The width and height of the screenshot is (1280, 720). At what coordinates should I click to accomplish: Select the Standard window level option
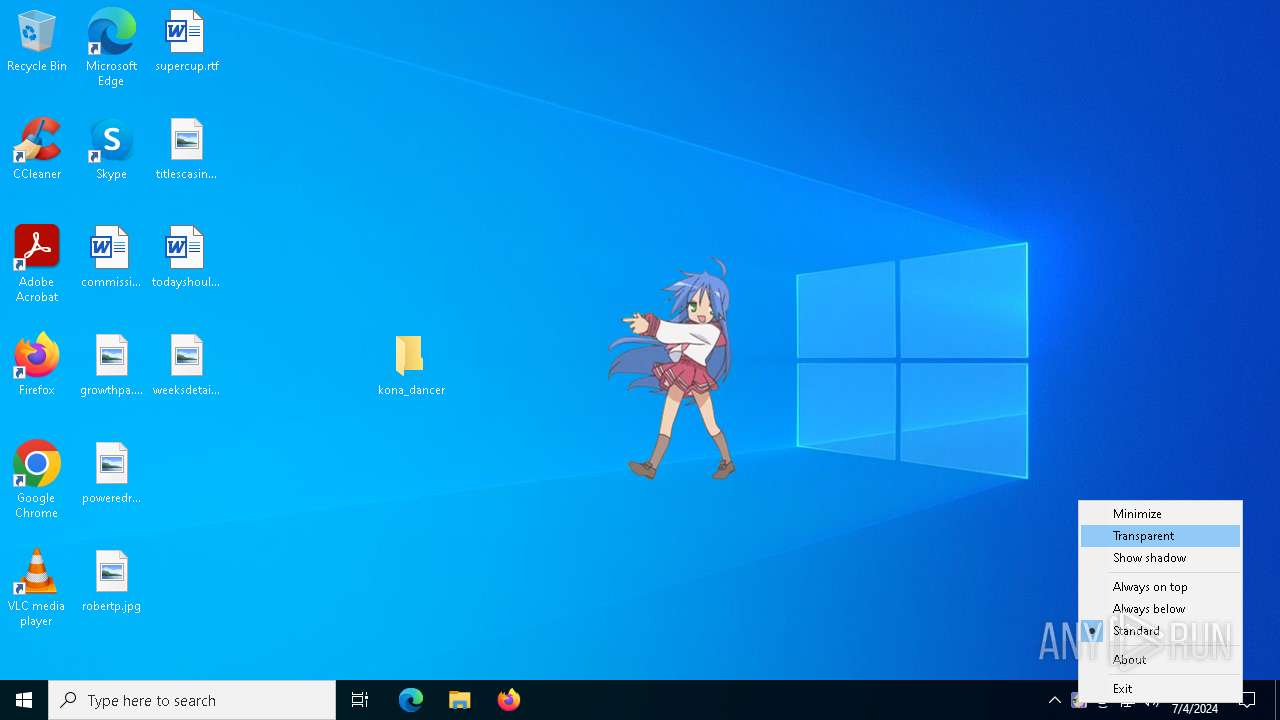1160,631
